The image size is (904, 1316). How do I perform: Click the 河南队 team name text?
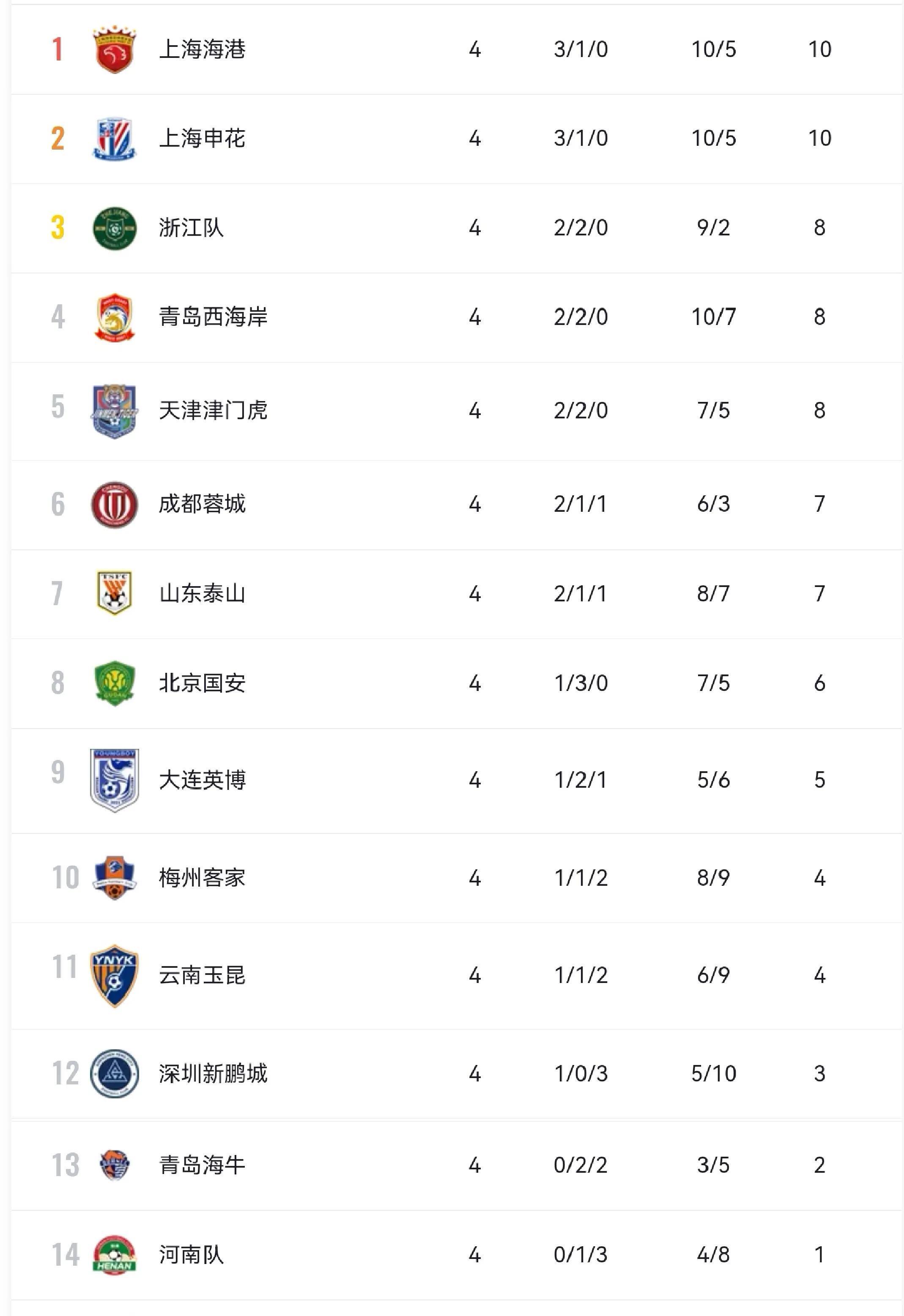pyautogui.click(x=191, y=1255)
